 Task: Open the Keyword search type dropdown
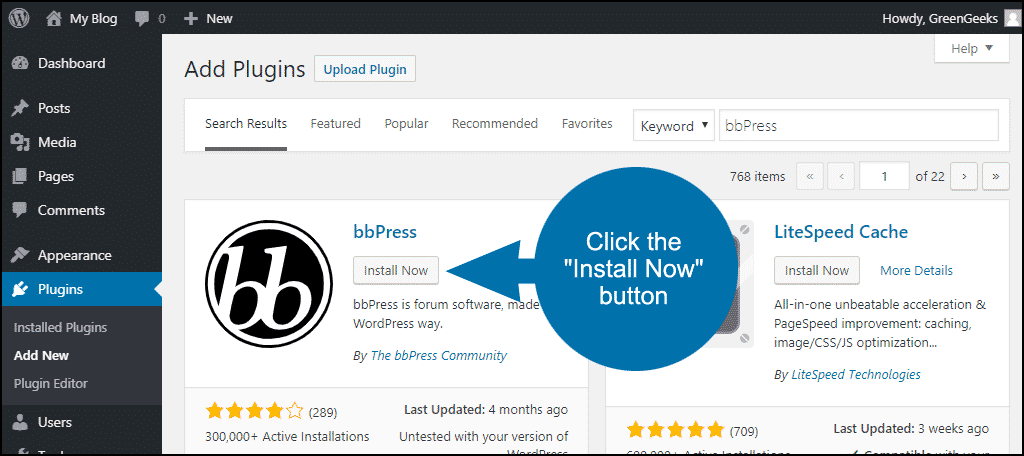pos(673,125)
